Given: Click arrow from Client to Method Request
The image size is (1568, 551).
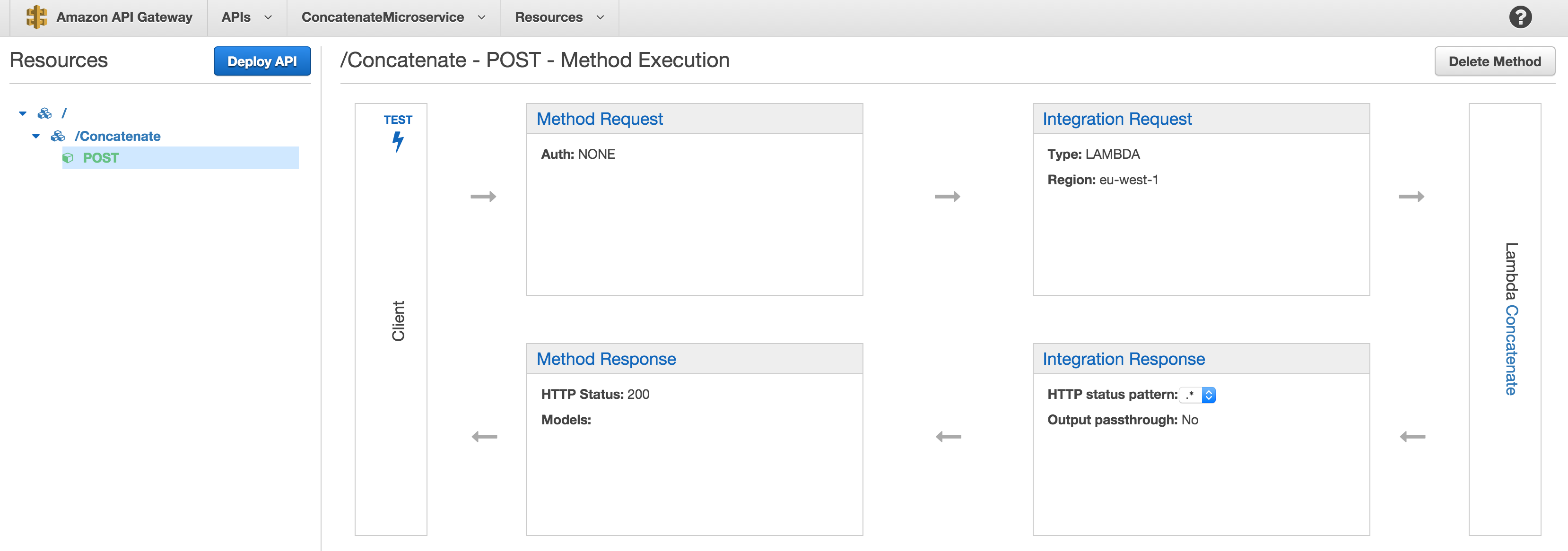Looking at the screenshot, I should tap(483, 197).
